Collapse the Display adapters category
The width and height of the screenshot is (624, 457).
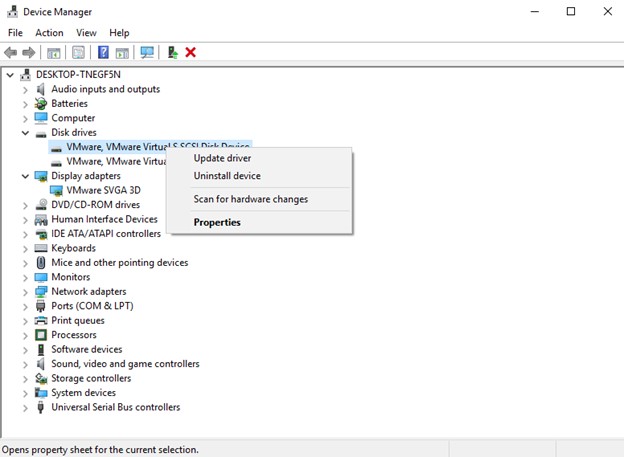(x=26, y=176)
